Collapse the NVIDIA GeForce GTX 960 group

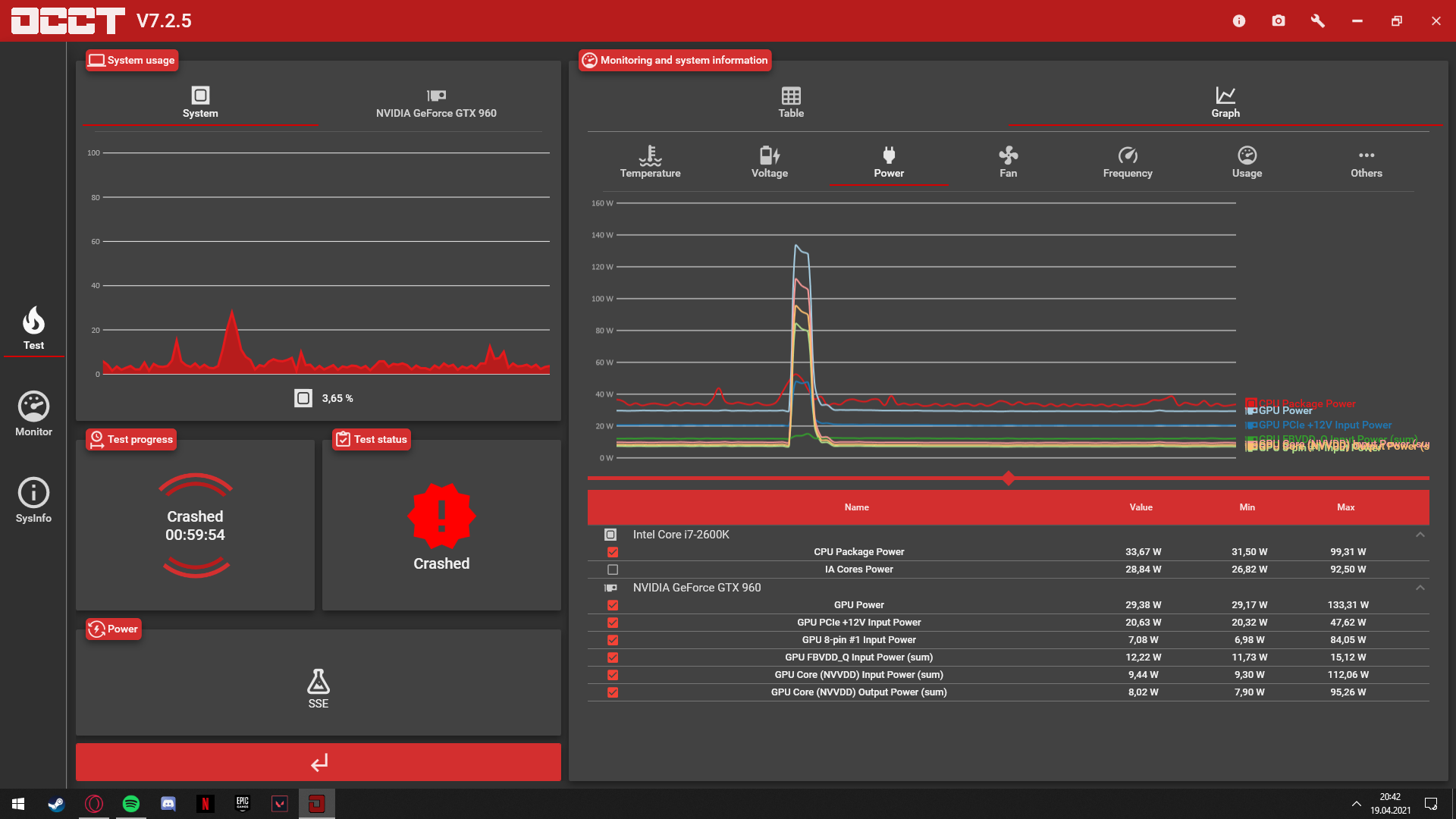(1420, 588)
